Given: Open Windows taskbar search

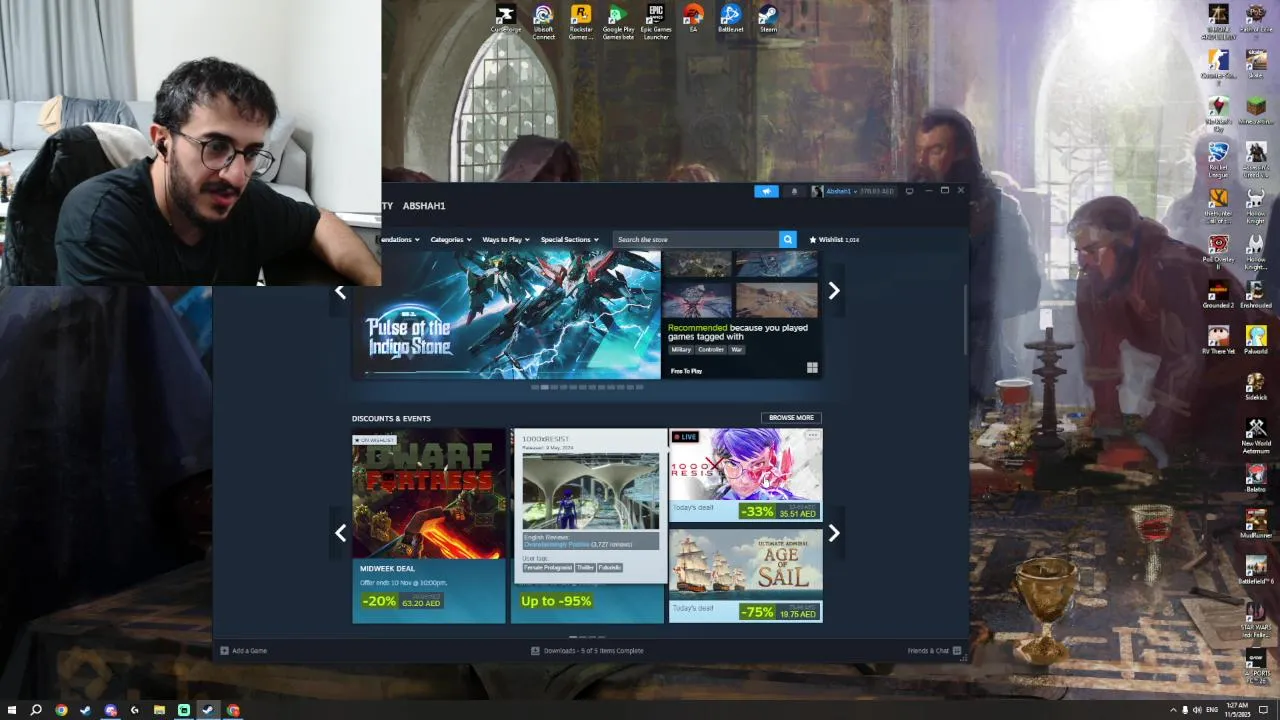Looking at the screenshot, I should 36,710.
